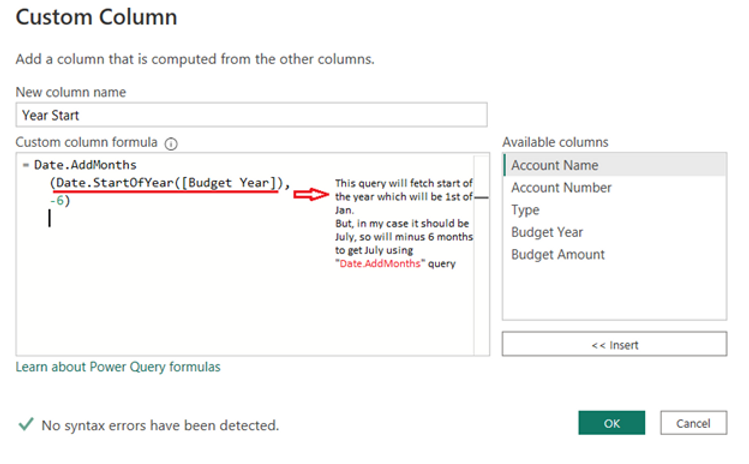Screen dimensions: 749x464
Task: Select Account Number in Available columns
Action: [561, 188]
